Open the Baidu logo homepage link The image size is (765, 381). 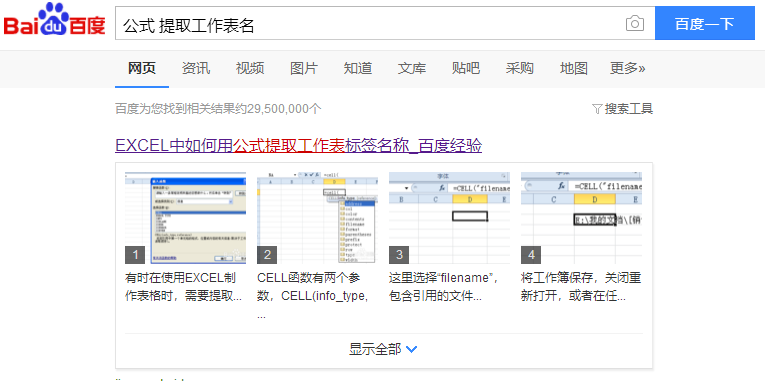[55, 20]
